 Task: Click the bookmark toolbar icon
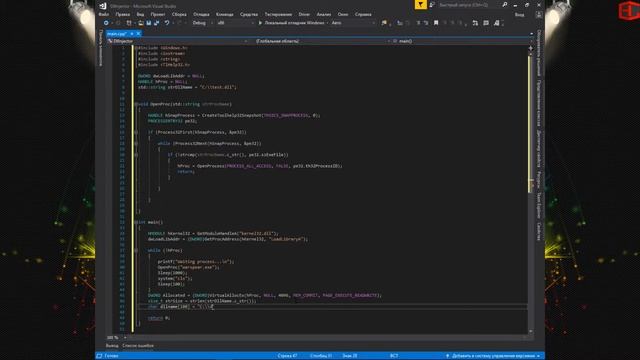pos(436,23)
